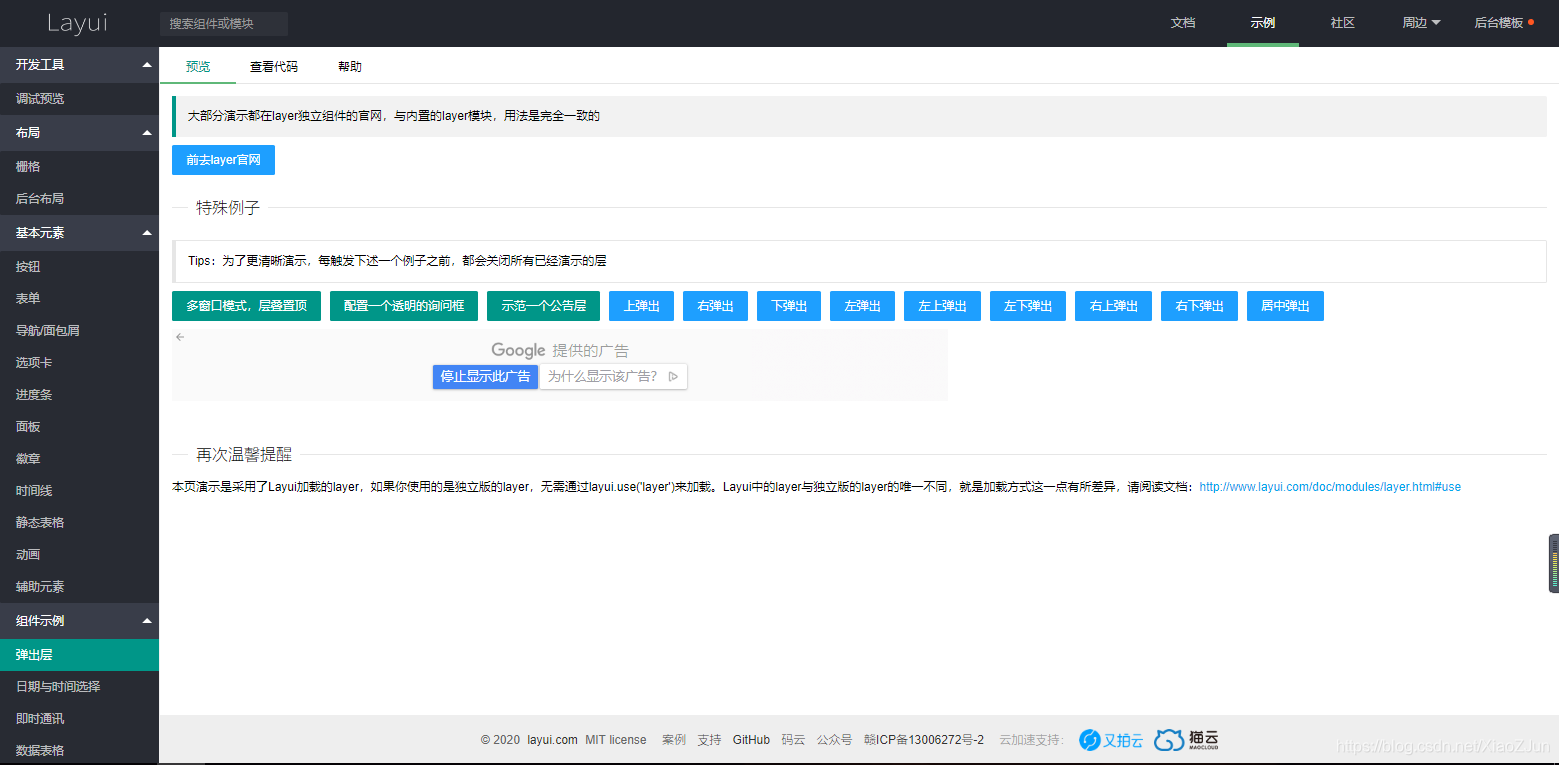Select 后台布局 in sidebar
This screenshot has width=1559, height=765.
click(79, 199)
